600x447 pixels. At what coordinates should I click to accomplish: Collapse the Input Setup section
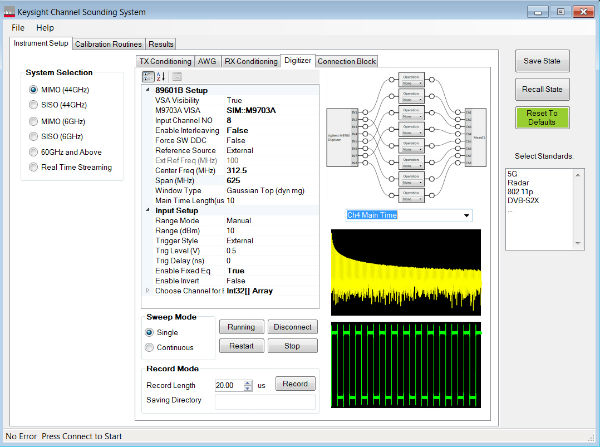148,211
